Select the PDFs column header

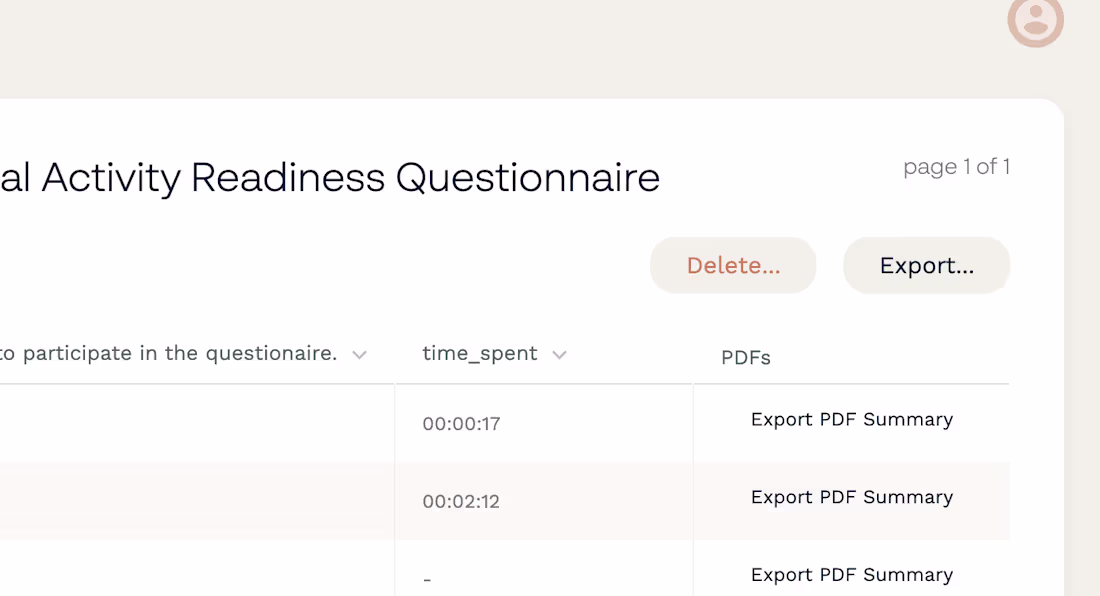coord(746,357)
